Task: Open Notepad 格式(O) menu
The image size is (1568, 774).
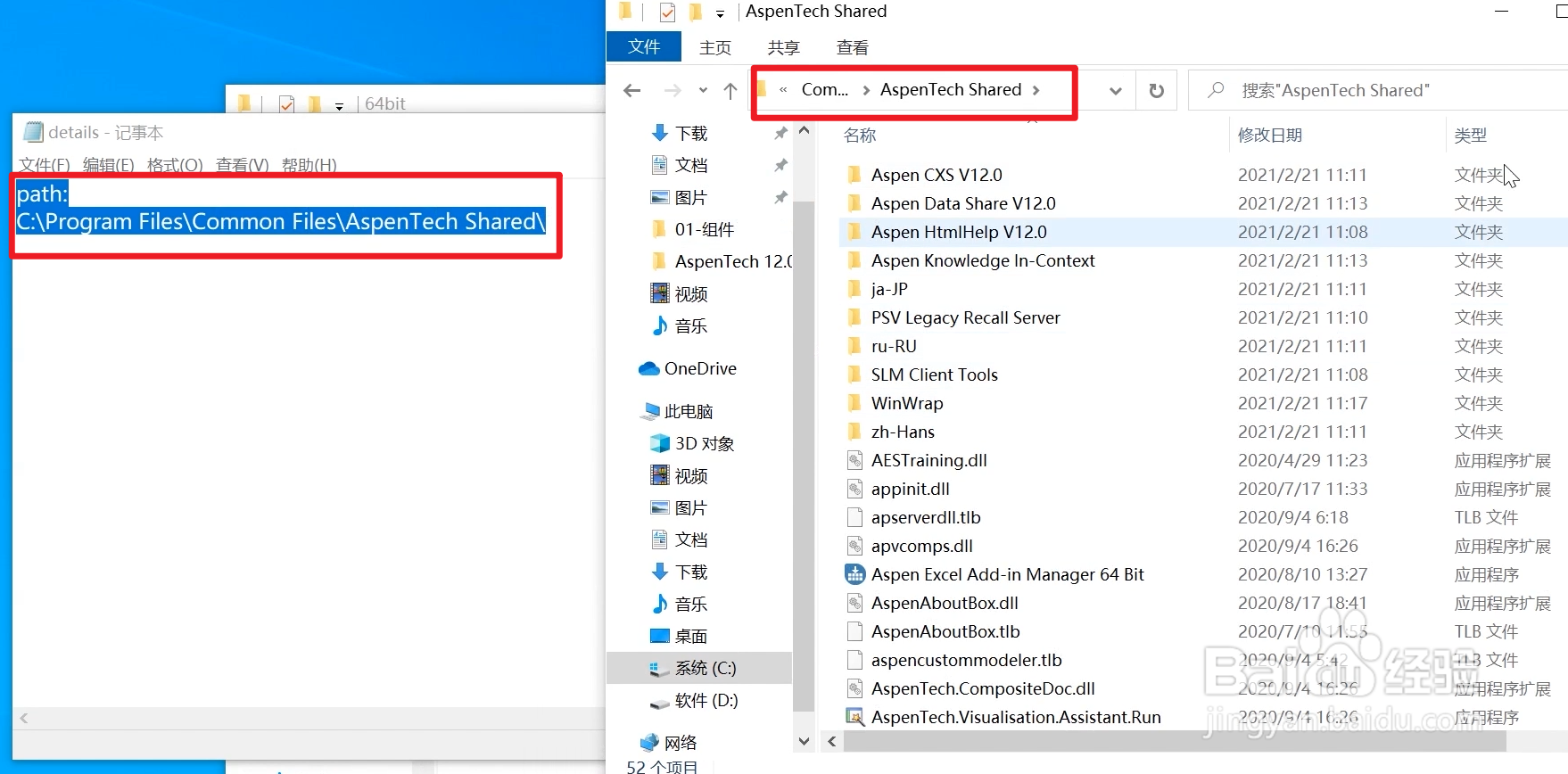Action: click(175, 165)
